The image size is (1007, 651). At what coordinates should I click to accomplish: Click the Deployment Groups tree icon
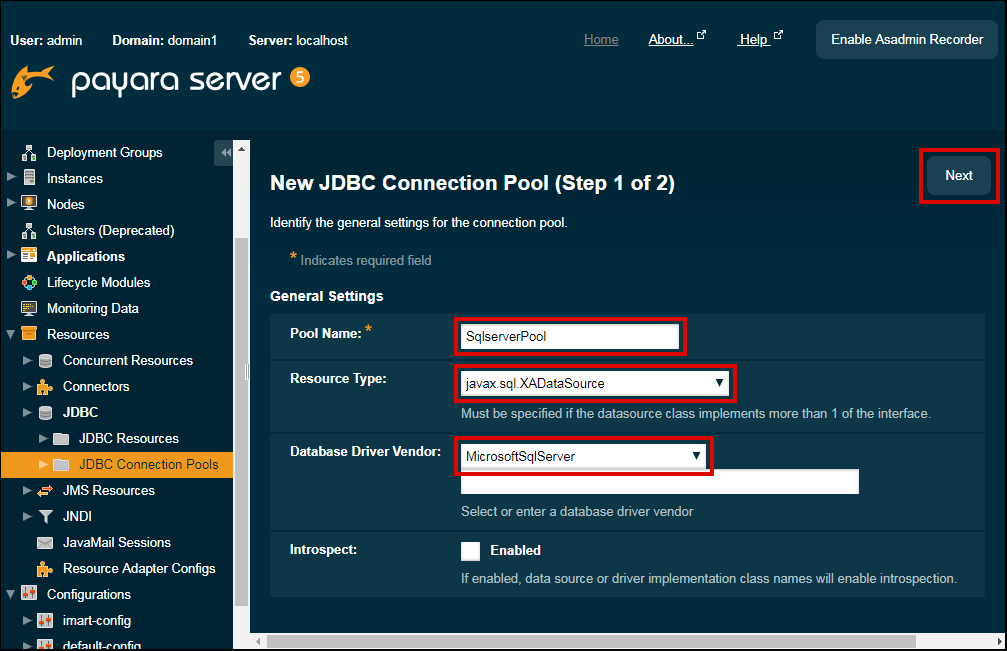[29, 153]
